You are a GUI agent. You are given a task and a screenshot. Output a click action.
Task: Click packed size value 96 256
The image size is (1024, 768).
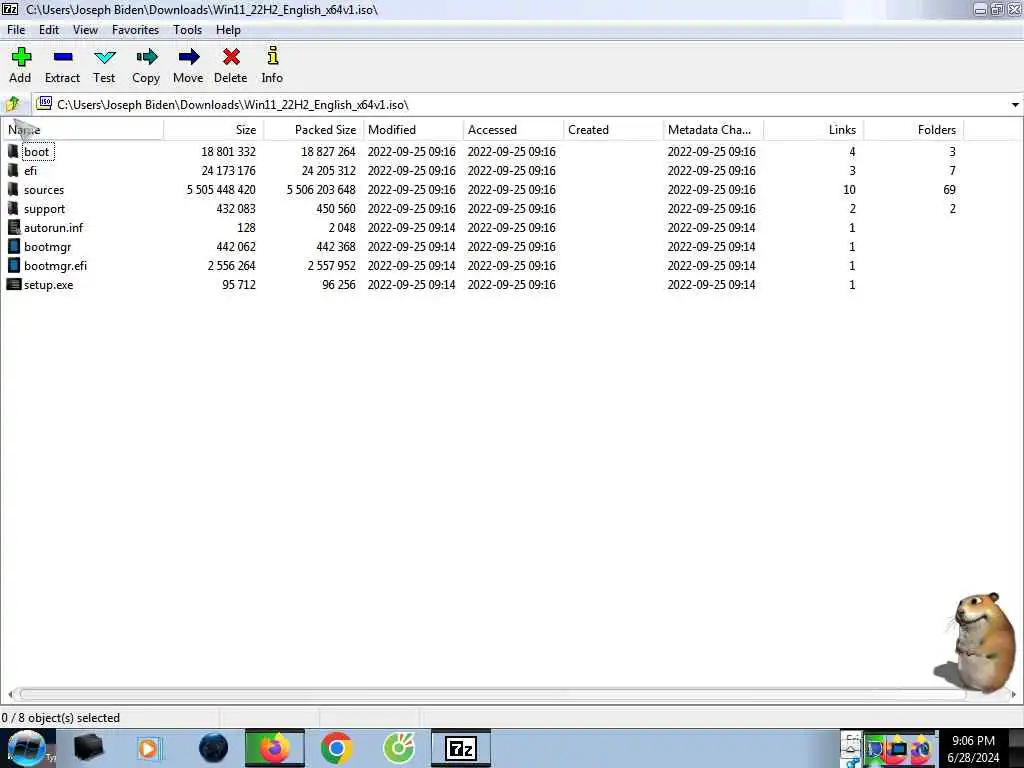(338, 285)
